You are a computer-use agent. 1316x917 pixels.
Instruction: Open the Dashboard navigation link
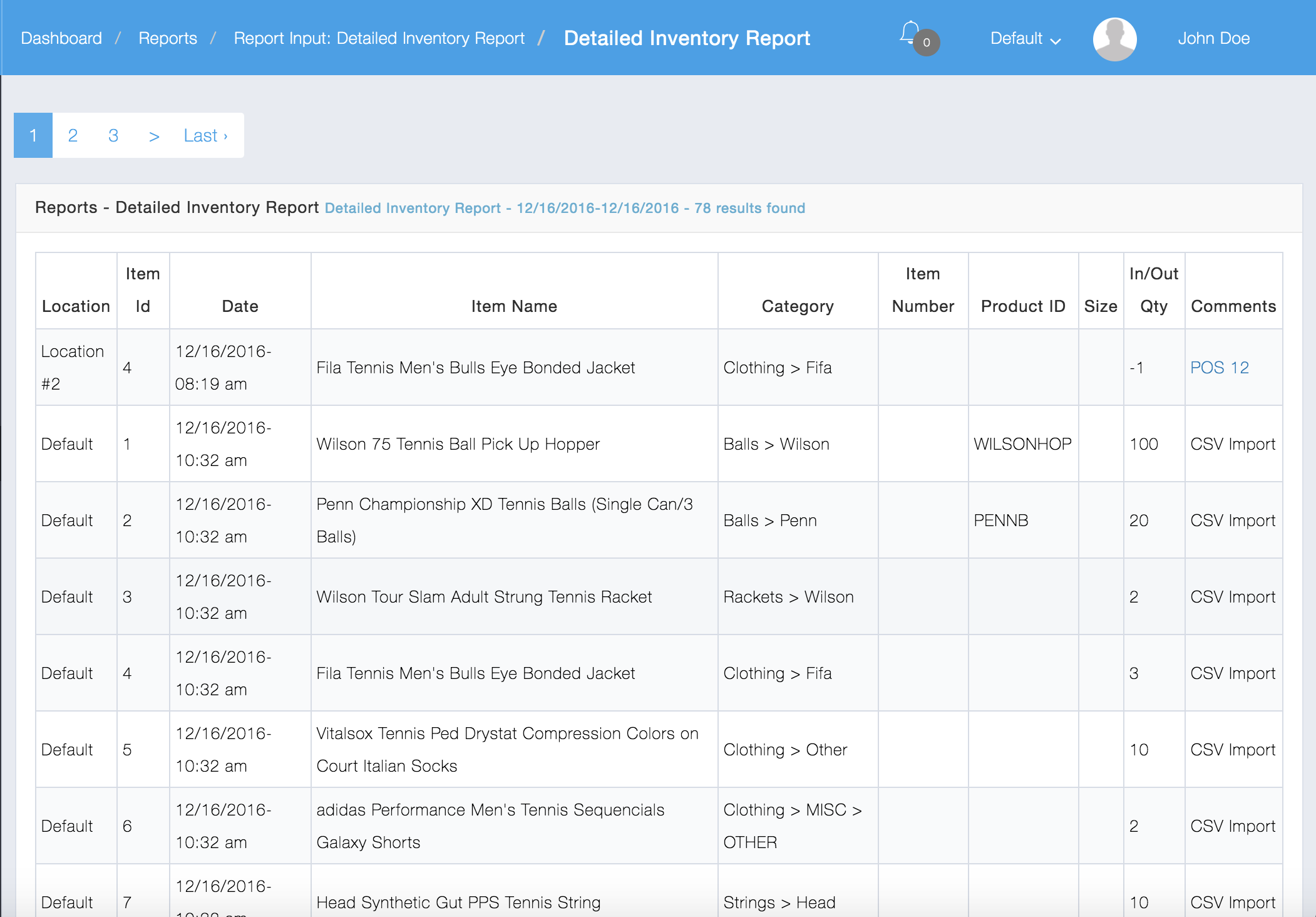point(61,38)
